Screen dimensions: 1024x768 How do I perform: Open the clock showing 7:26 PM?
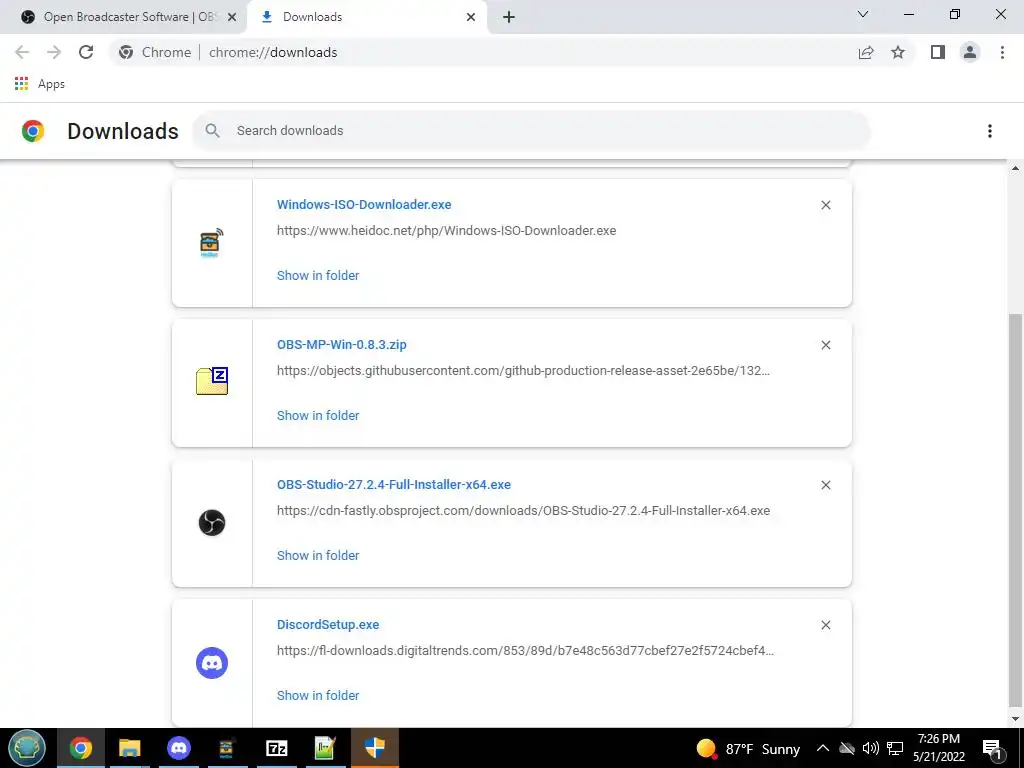938,748
